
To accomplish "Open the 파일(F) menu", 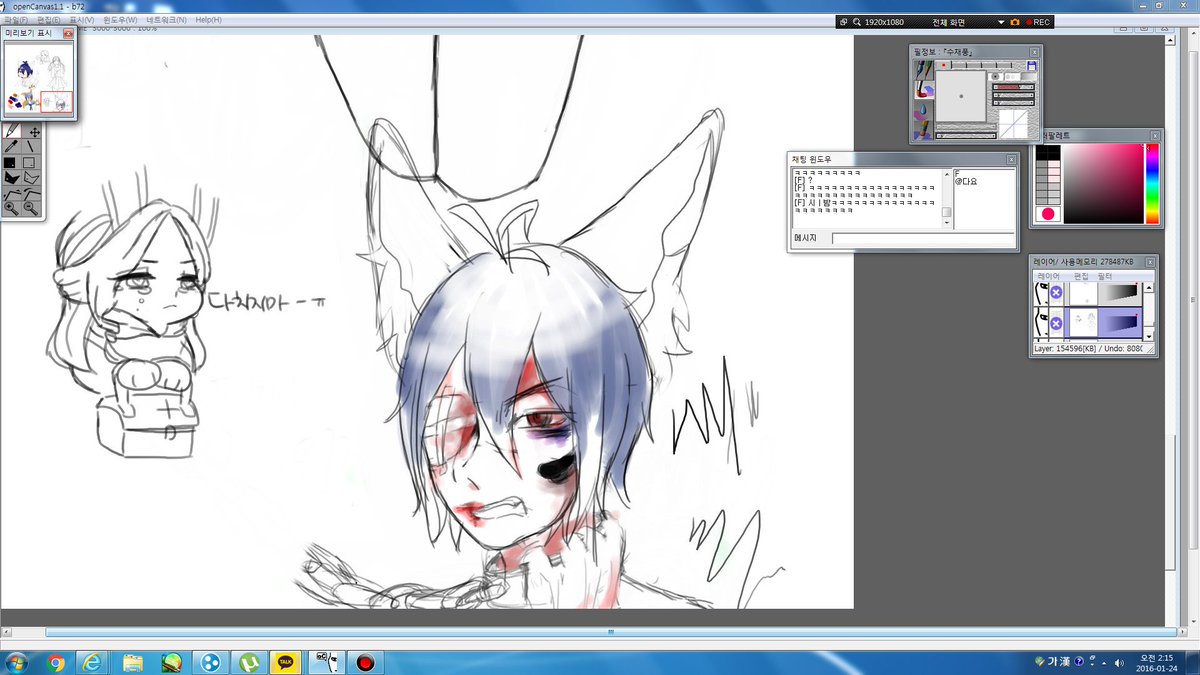I will click(x=15, y=20).
